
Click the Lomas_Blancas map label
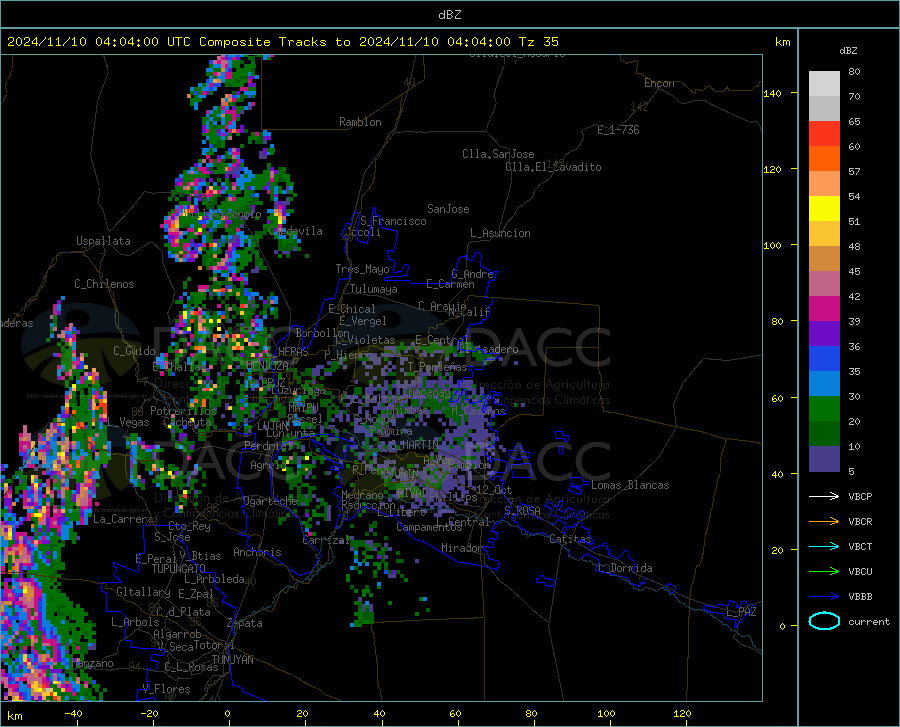[x=630, y=485]
